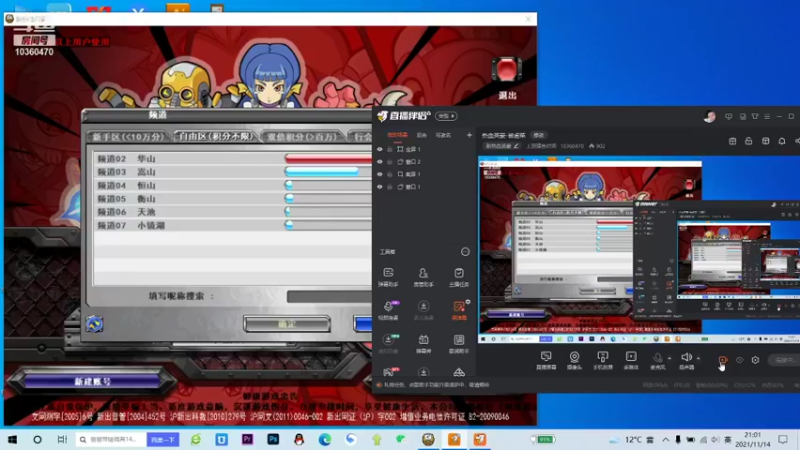Edit stream category tag with pencil
800x450 pixels.
click(x=503, y=146)
